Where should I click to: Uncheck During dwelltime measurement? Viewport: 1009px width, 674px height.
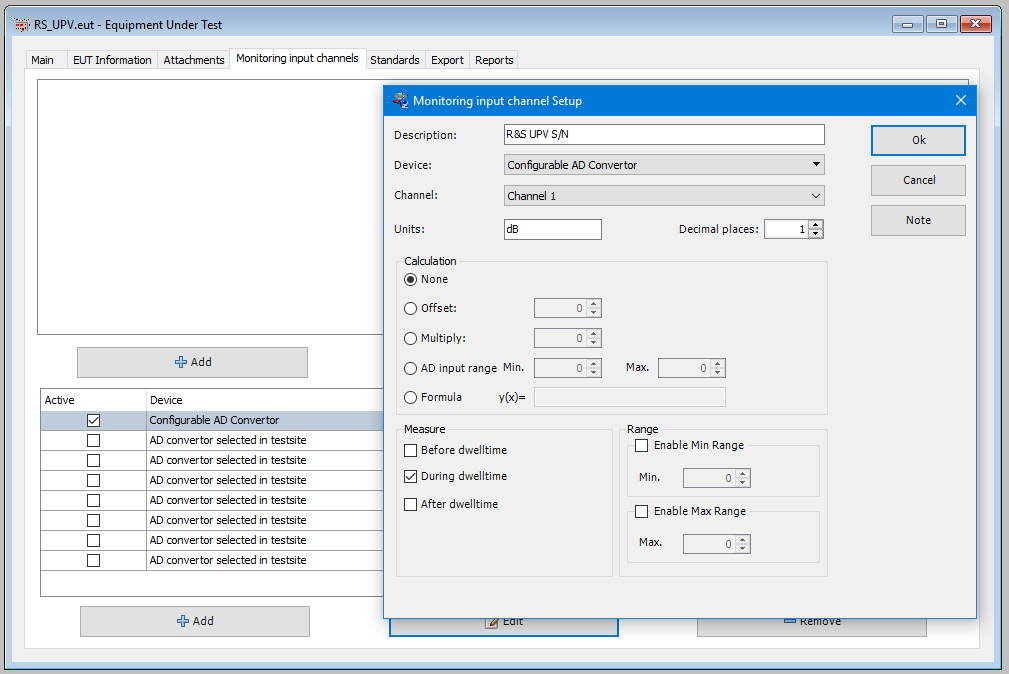click(410, 476)
